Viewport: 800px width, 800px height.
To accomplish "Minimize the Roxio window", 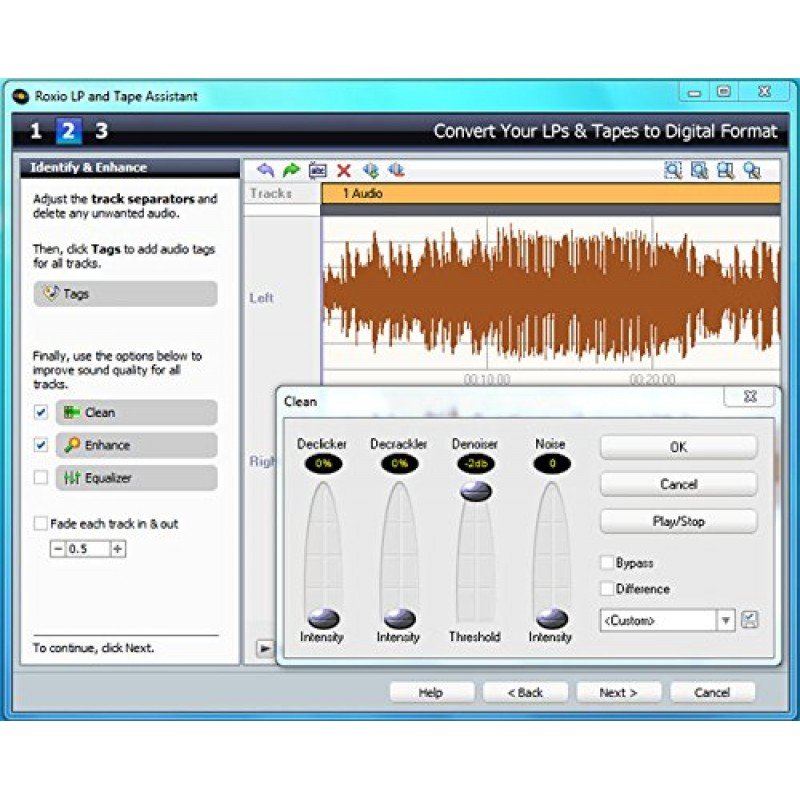I will (x=694, y=92).
